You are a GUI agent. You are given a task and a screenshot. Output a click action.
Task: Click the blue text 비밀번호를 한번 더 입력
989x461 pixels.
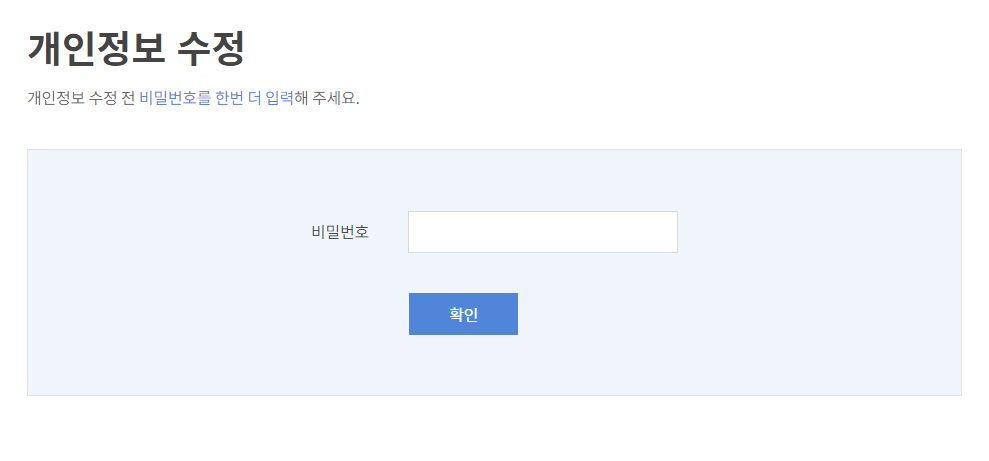click(216, 99)
